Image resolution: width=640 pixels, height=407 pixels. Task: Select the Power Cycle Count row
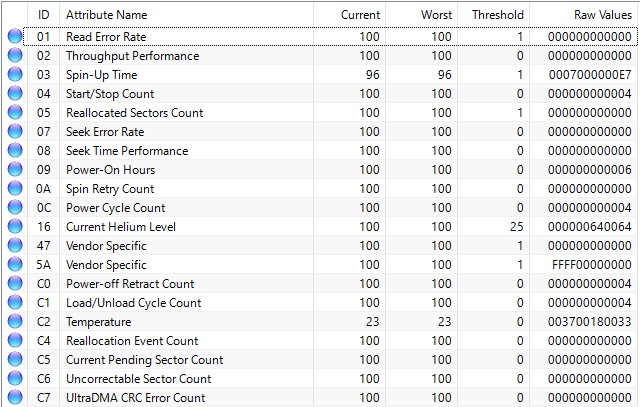pyautogui.click(x=331, y=207)
